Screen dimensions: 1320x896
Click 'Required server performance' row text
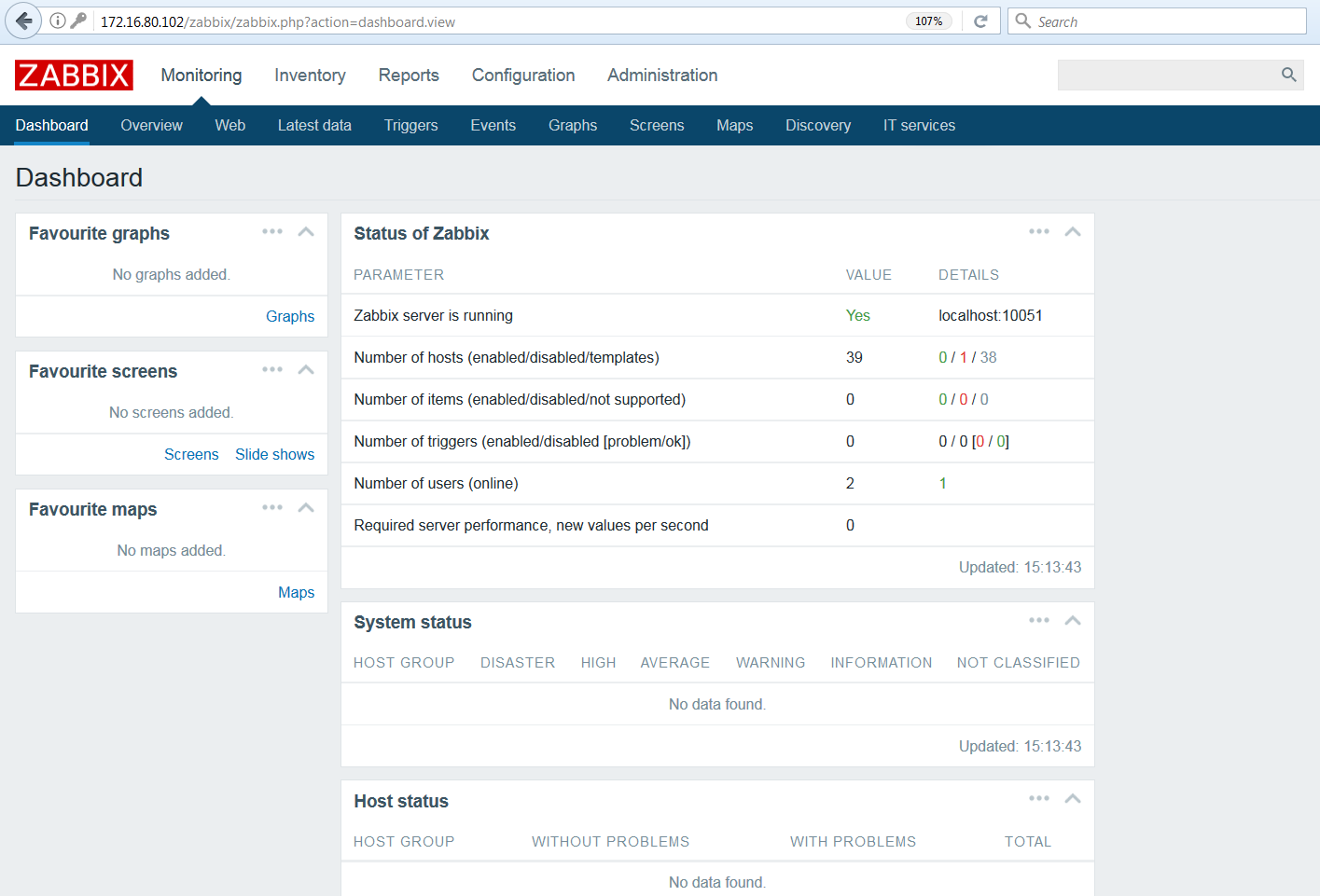(x=531, y=525)
